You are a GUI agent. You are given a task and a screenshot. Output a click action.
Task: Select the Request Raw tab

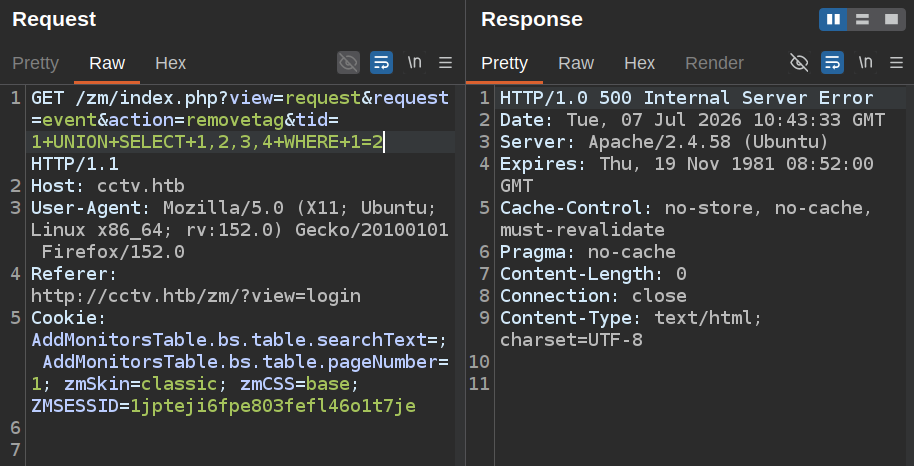107,63
